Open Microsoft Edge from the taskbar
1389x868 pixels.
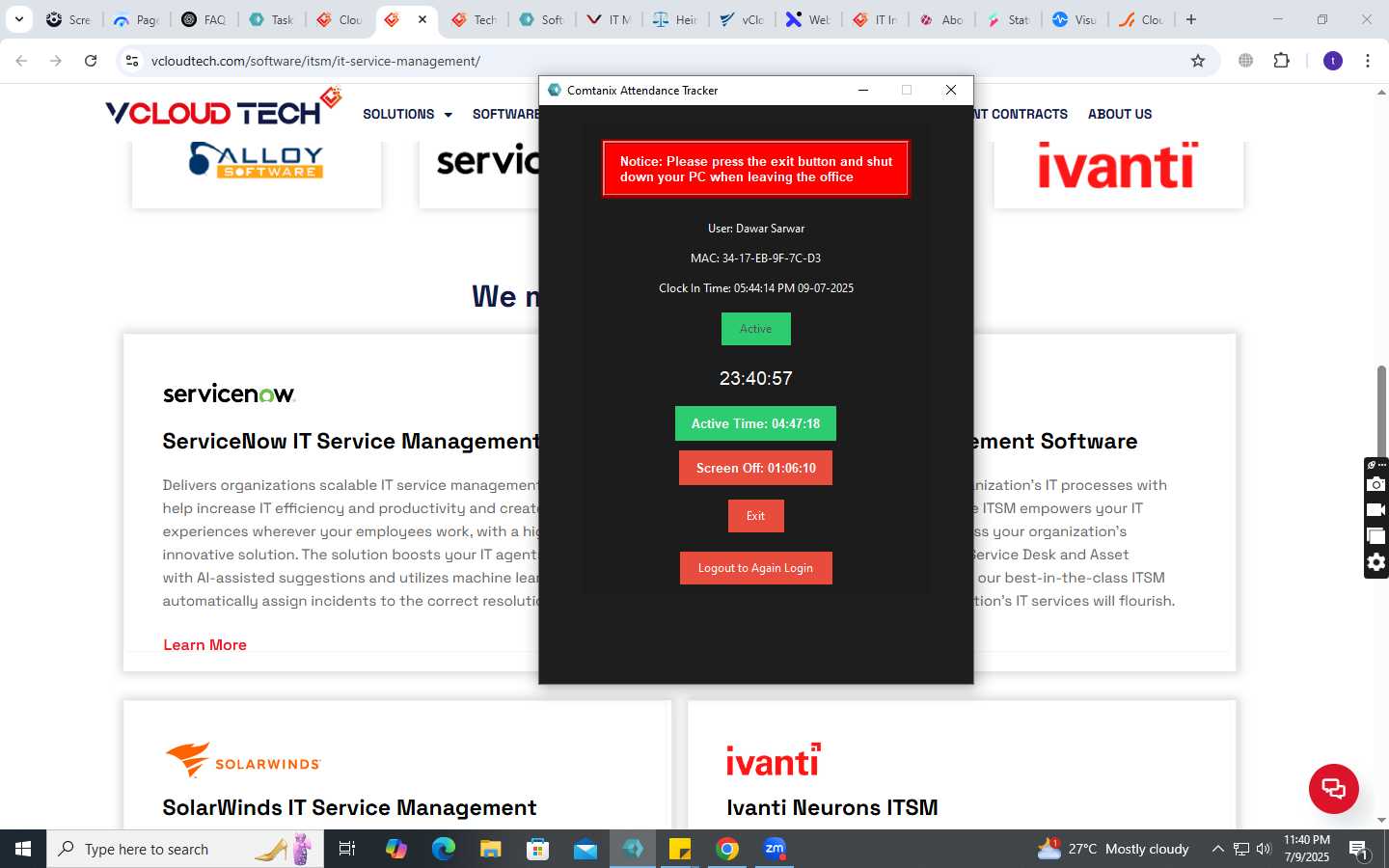tap(443, 849)
